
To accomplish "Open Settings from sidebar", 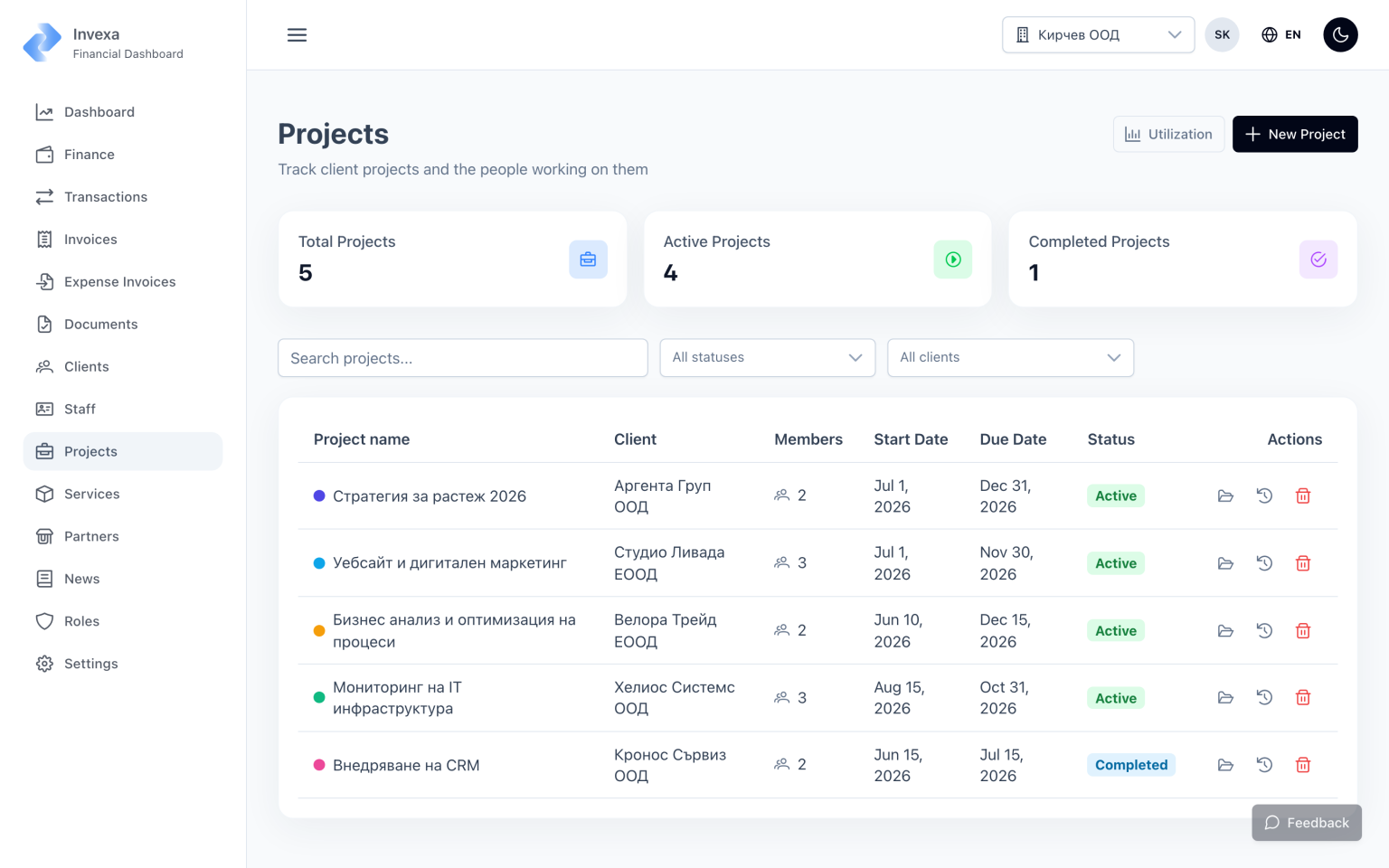I will 123,664.
